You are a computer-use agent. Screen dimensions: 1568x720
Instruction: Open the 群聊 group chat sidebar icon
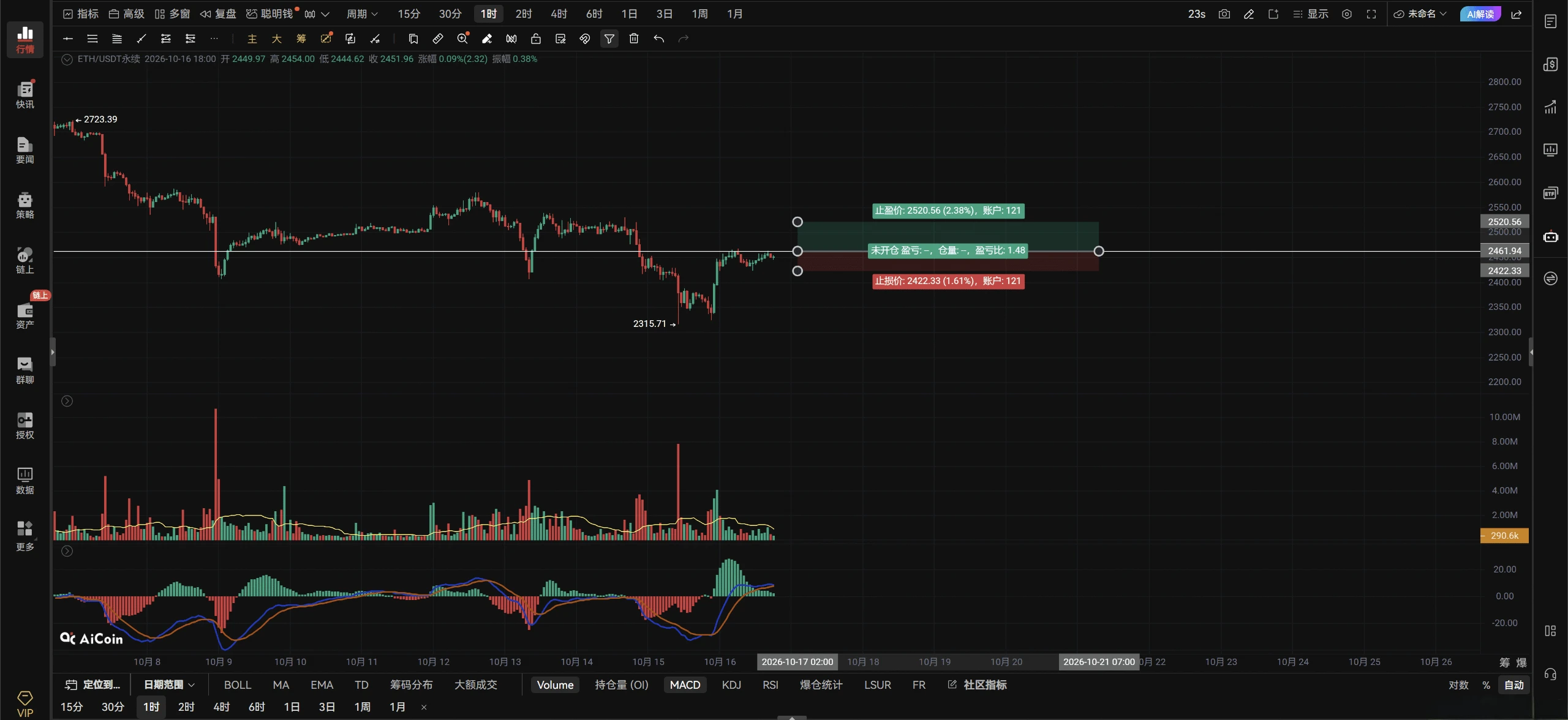[25, 370]
